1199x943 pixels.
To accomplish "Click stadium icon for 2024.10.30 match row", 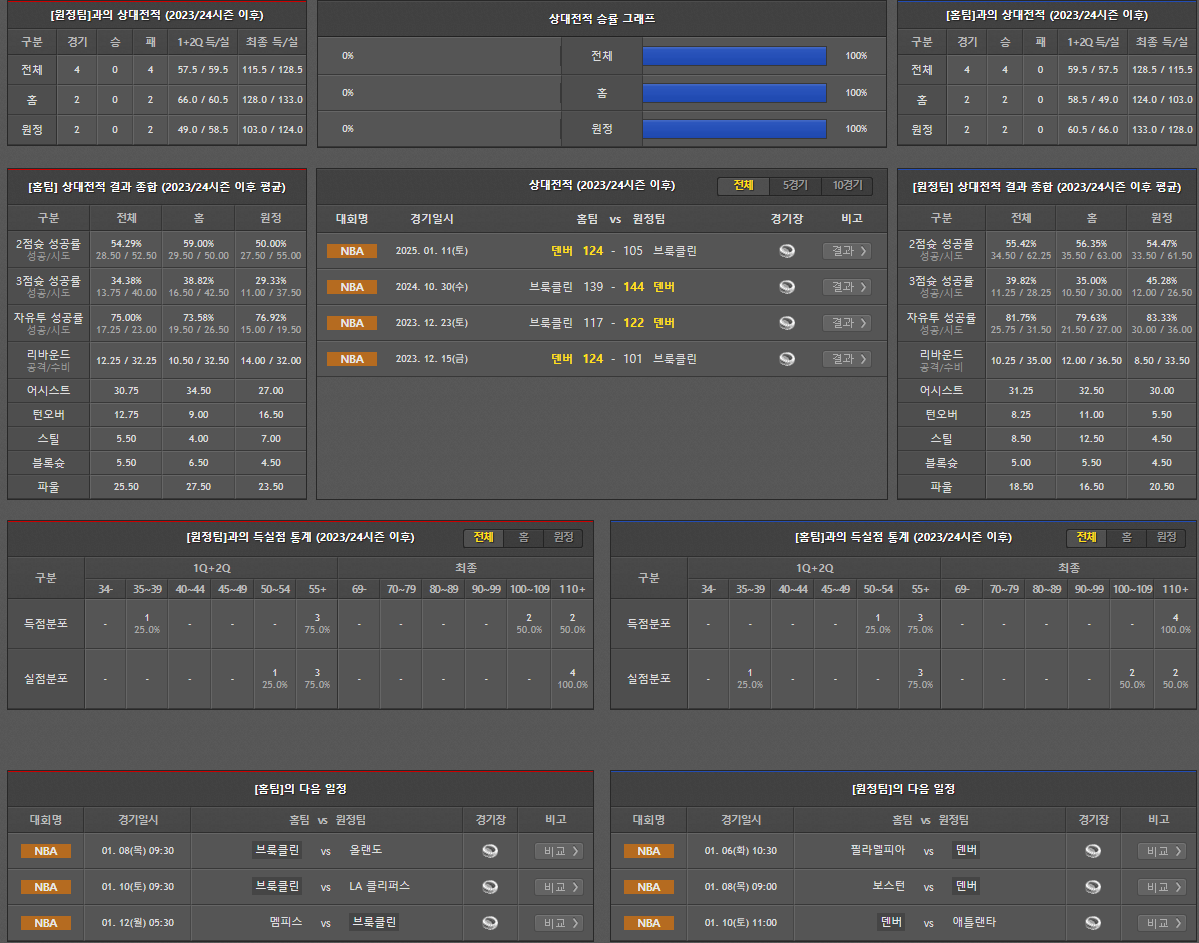I will [787, 287].
